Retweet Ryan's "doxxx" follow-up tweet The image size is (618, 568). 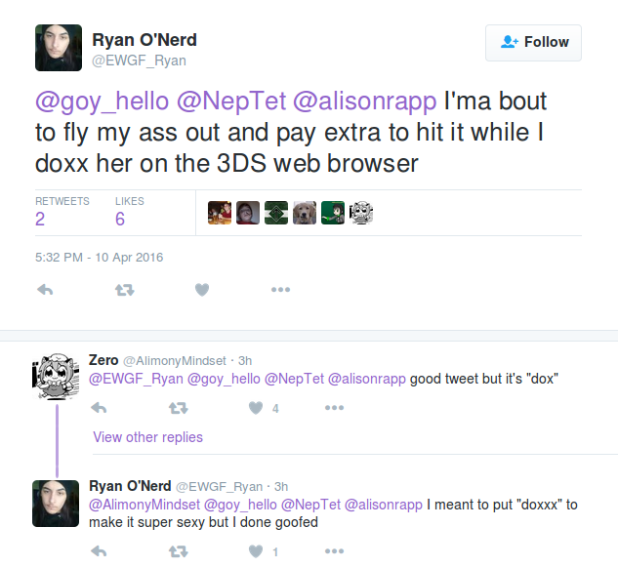point(178,551)
